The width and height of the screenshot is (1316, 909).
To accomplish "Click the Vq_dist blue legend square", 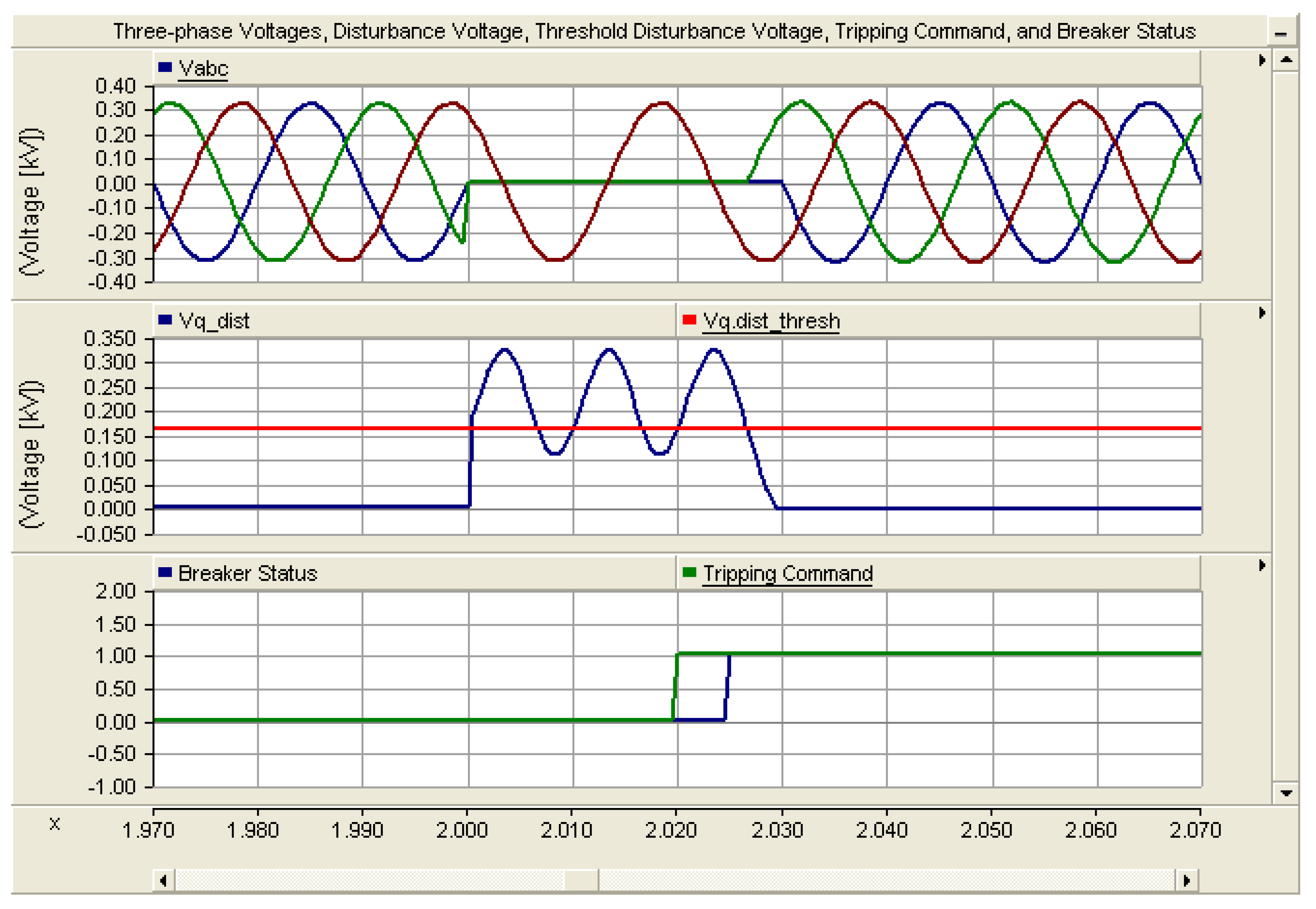I will tap(165, 320).
